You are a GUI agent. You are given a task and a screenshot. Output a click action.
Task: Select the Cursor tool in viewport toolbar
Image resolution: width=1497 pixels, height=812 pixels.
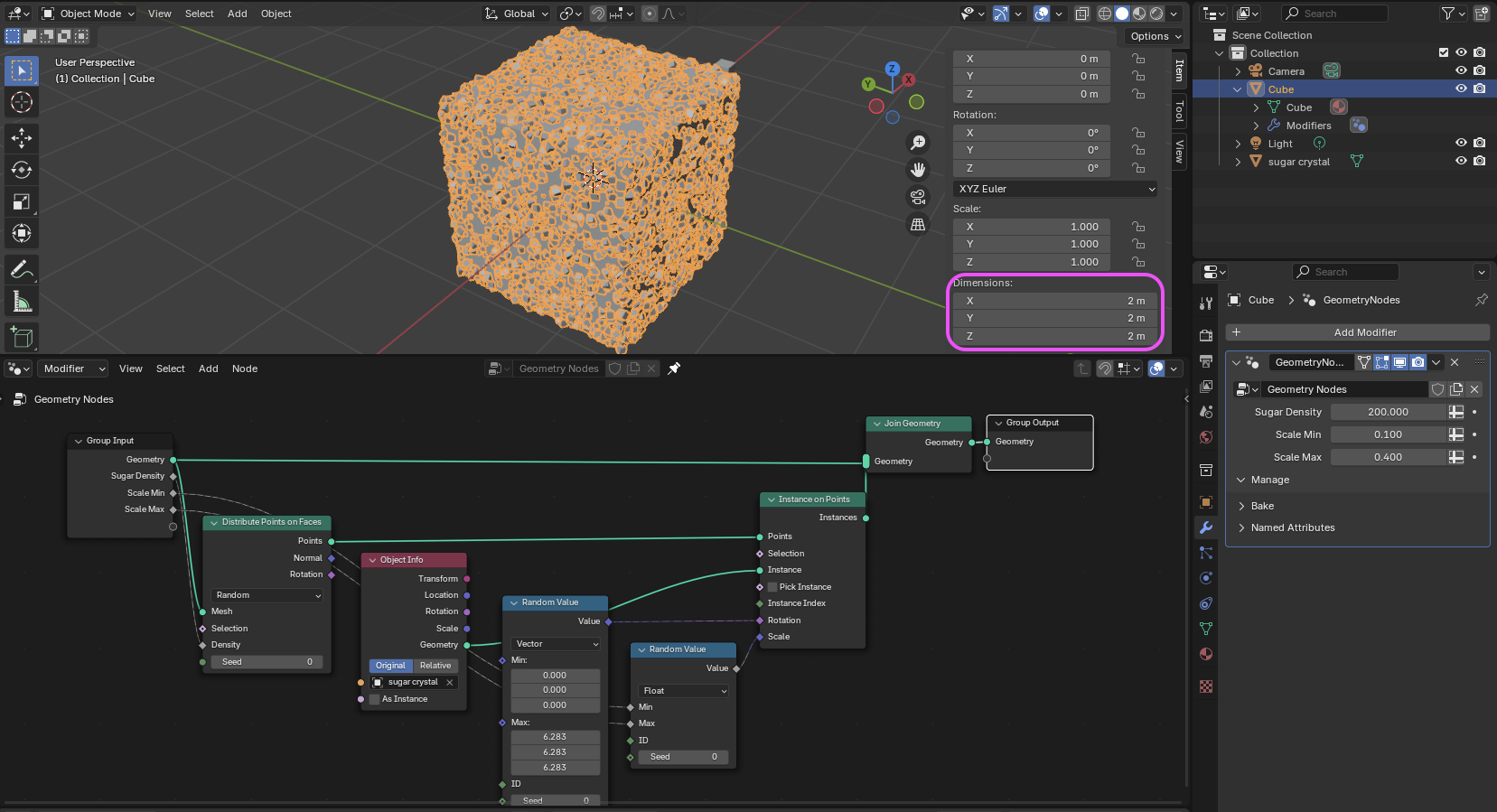pyautogui.click(x=22, y=102)
